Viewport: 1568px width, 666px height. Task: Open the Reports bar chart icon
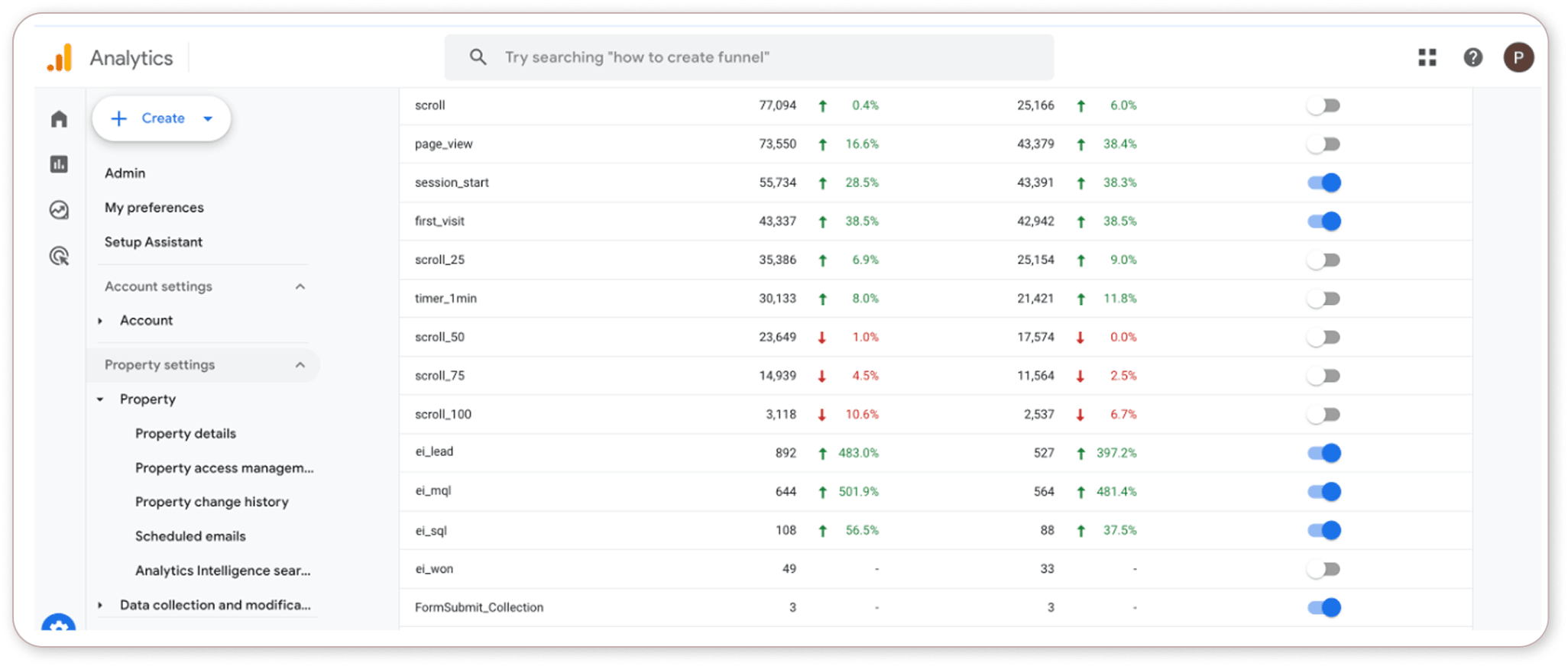click(x=59, y=164)
